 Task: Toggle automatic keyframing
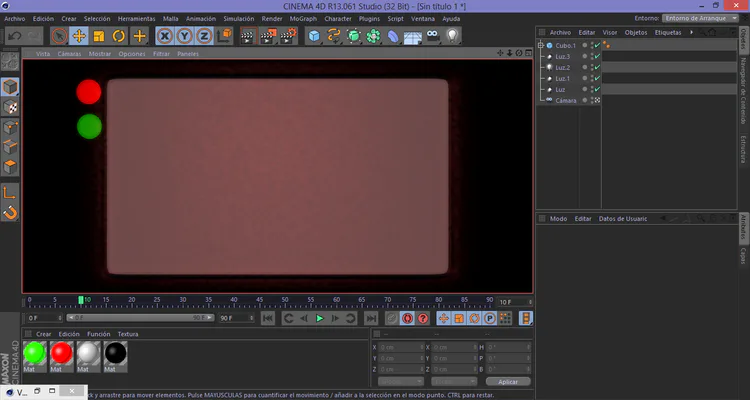point(408,318)
